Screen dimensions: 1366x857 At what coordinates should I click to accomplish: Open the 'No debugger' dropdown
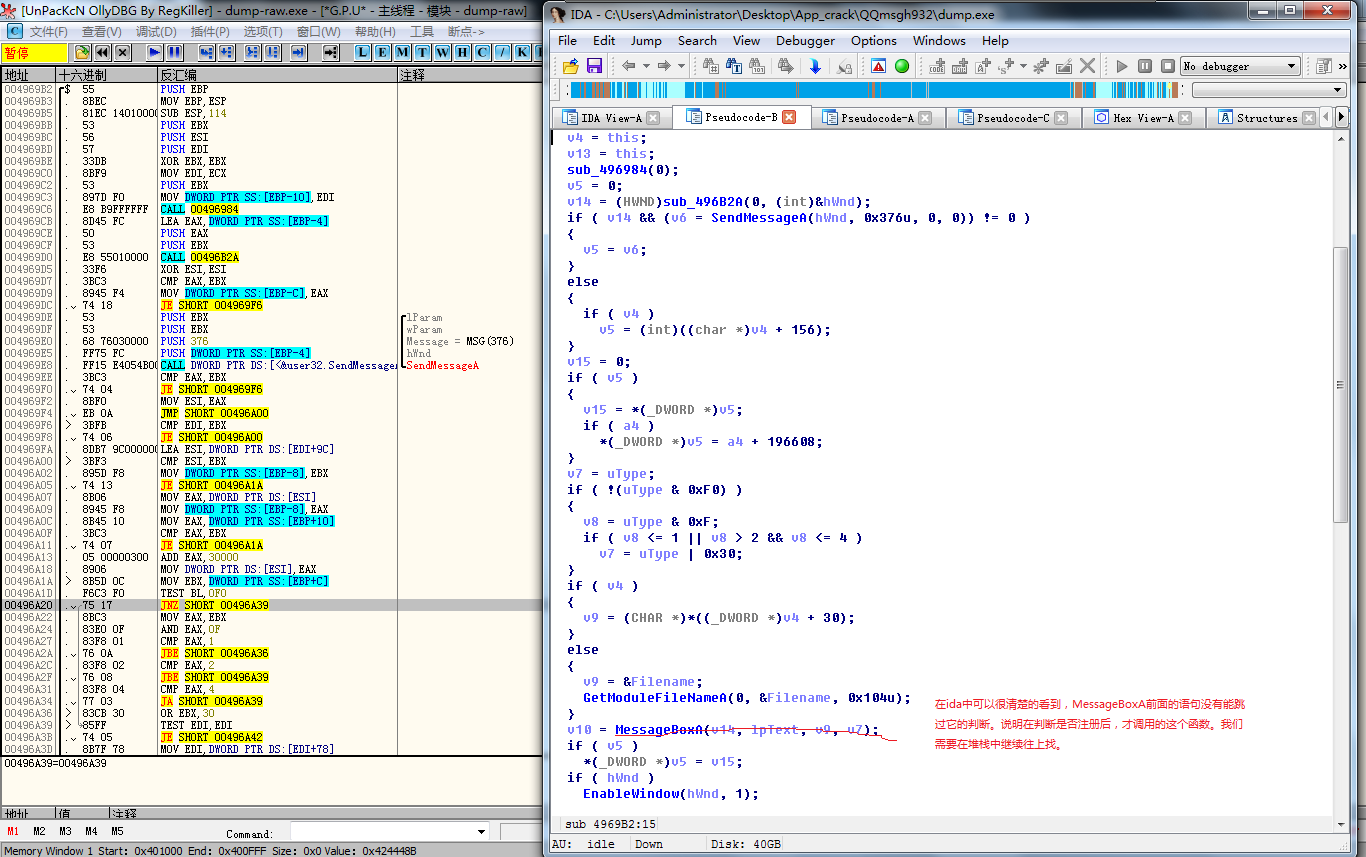1292,66
